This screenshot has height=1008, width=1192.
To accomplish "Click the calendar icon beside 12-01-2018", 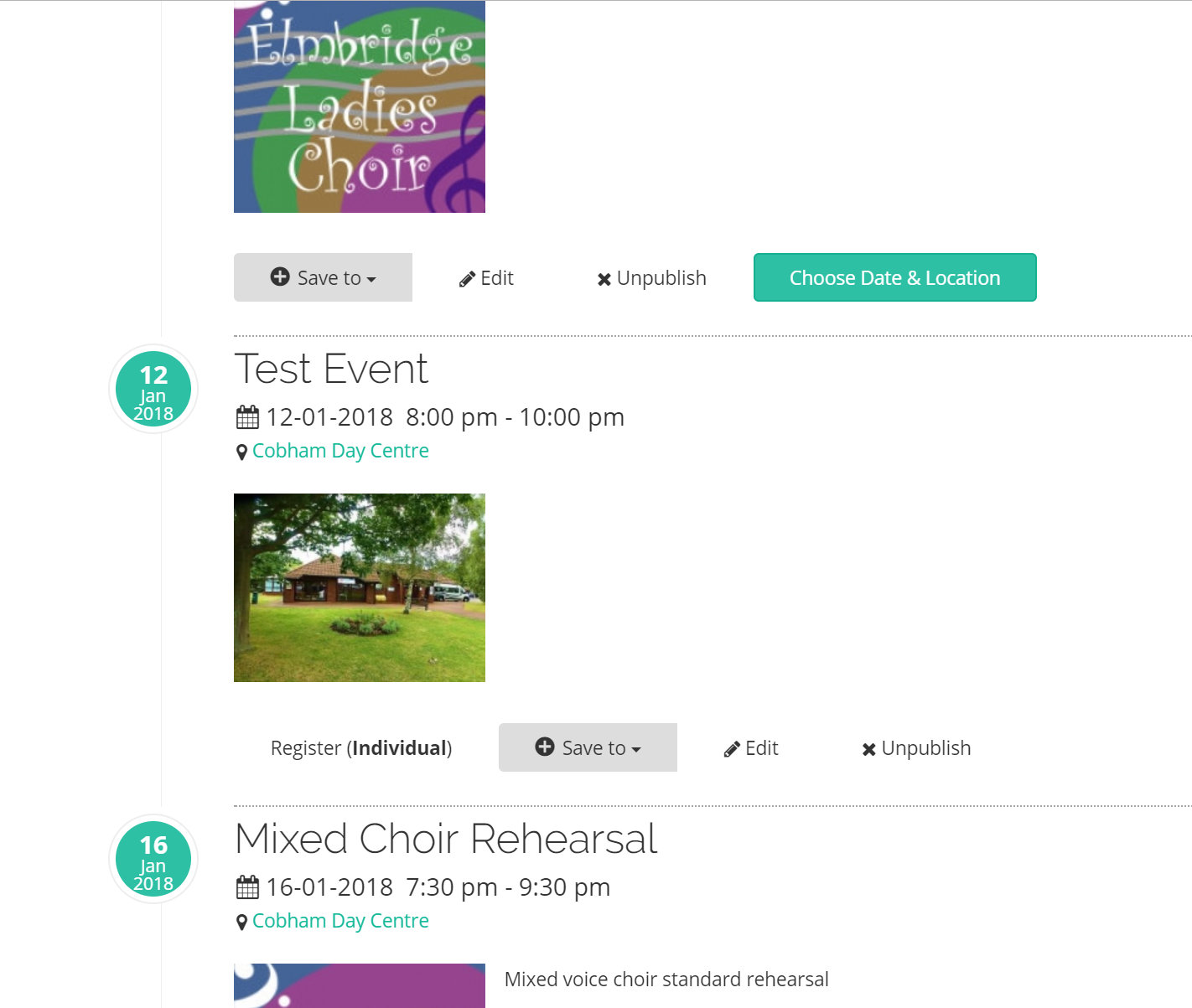I will point(247,417).
